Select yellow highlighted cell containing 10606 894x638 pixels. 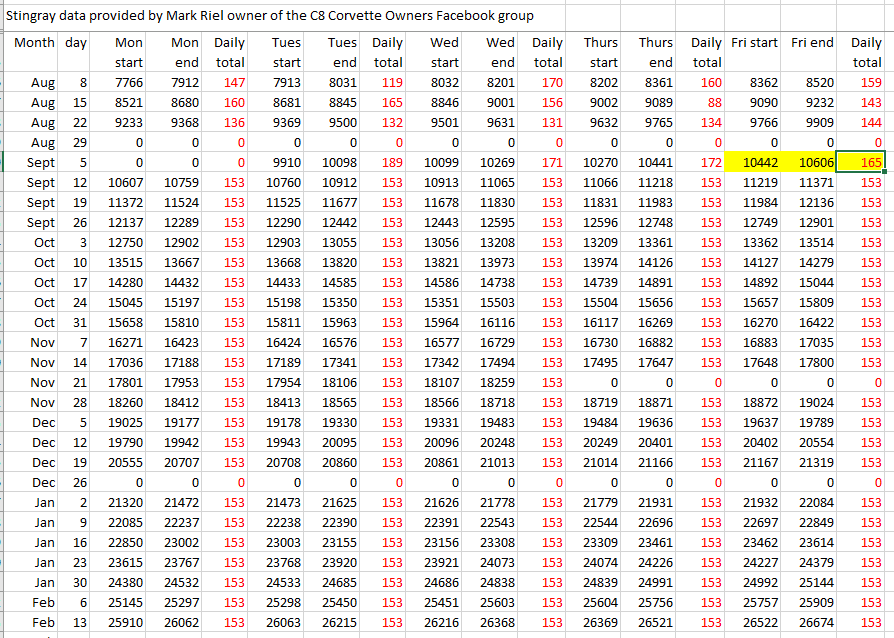point(813,162)
